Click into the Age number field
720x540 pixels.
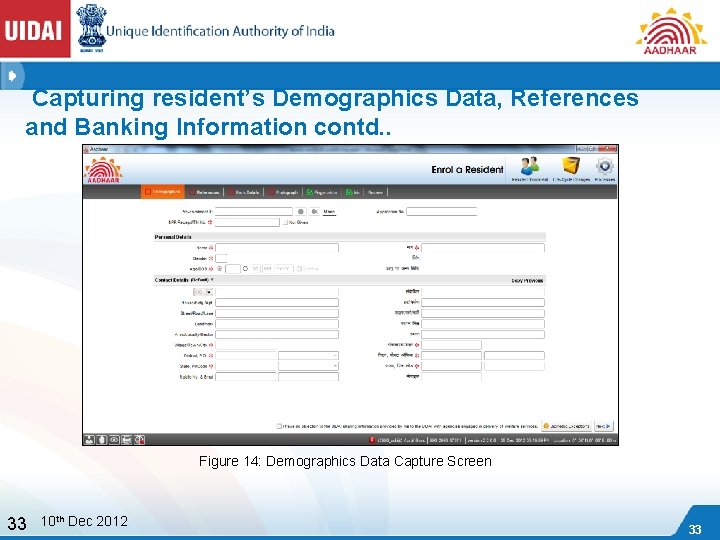[233, 269]
